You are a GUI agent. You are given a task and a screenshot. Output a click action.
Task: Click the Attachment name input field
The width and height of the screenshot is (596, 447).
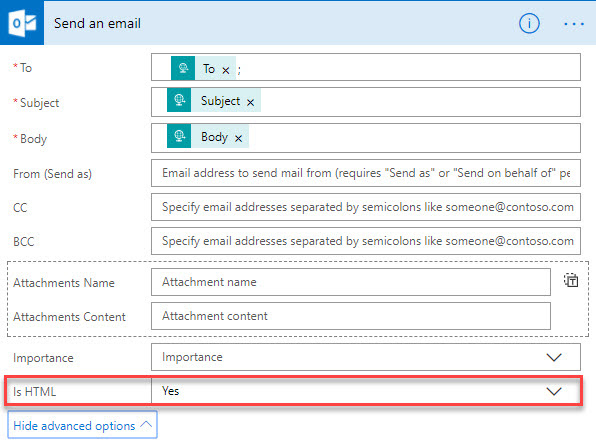click(351, 282)
